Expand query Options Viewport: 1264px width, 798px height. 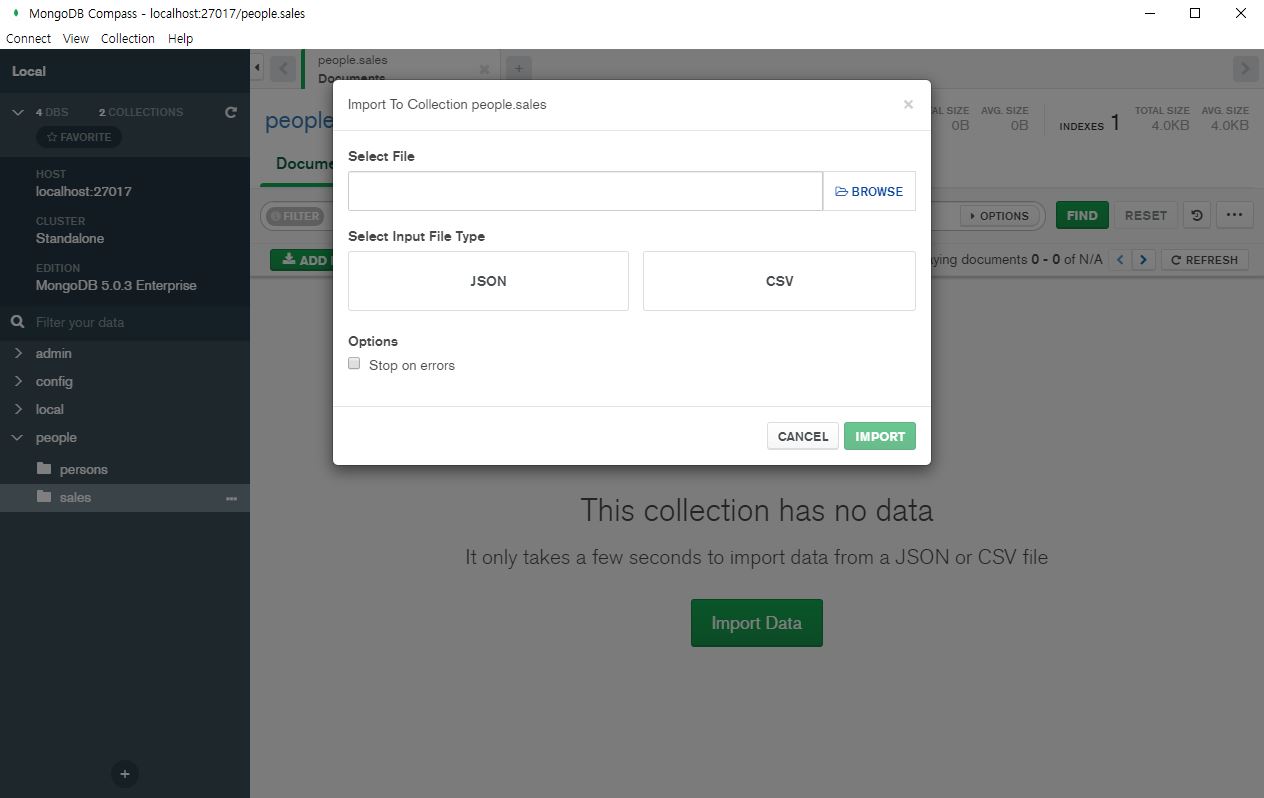tap(999, 216)
